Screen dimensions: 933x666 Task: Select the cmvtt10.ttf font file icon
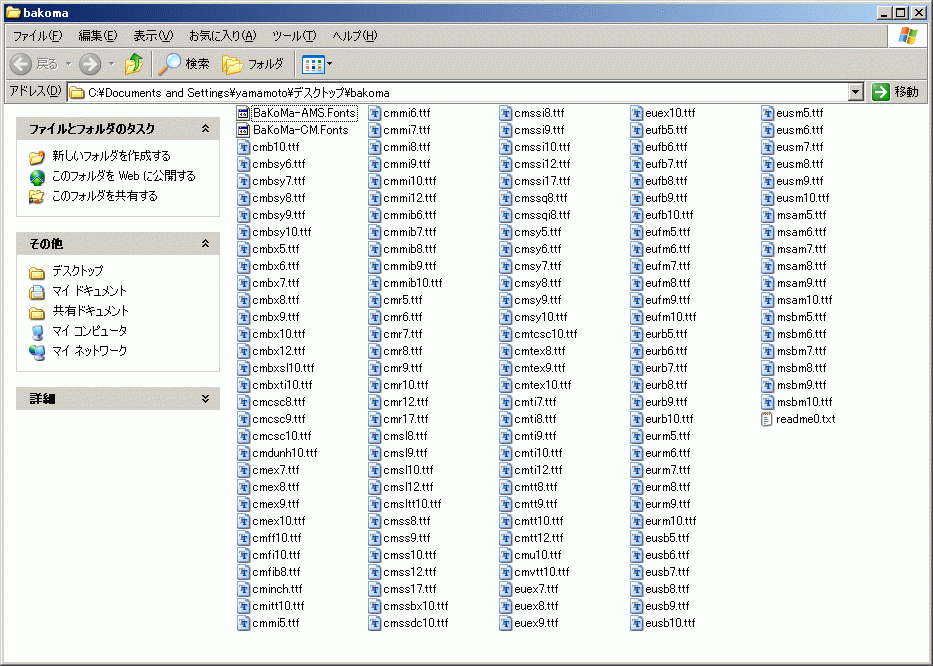505,572
